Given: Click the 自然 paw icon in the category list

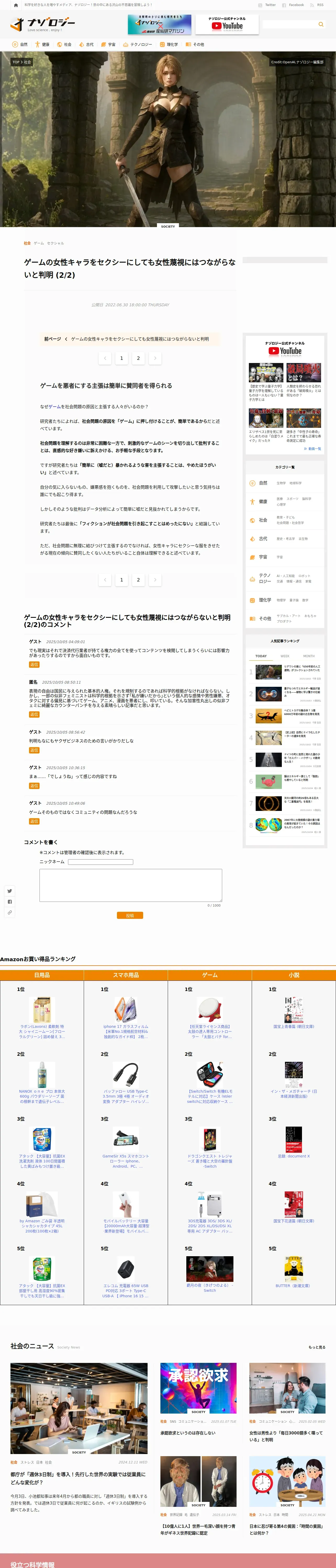Looking at the screenshot, I should click(253, 483).
